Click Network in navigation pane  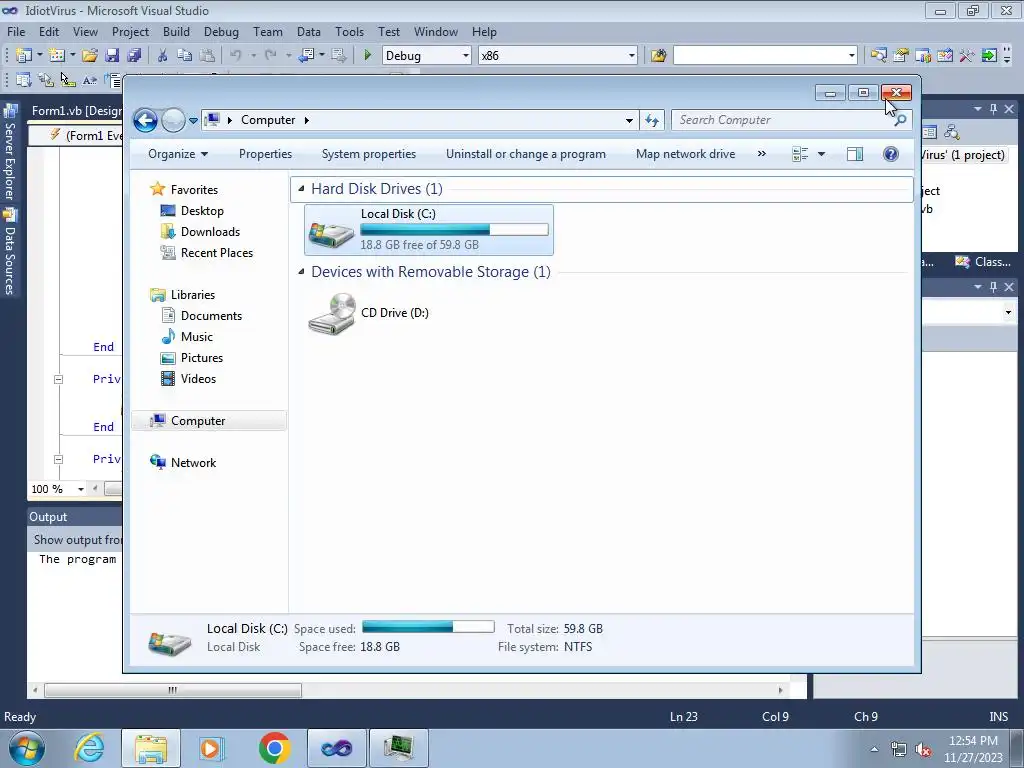pos(183,463)
